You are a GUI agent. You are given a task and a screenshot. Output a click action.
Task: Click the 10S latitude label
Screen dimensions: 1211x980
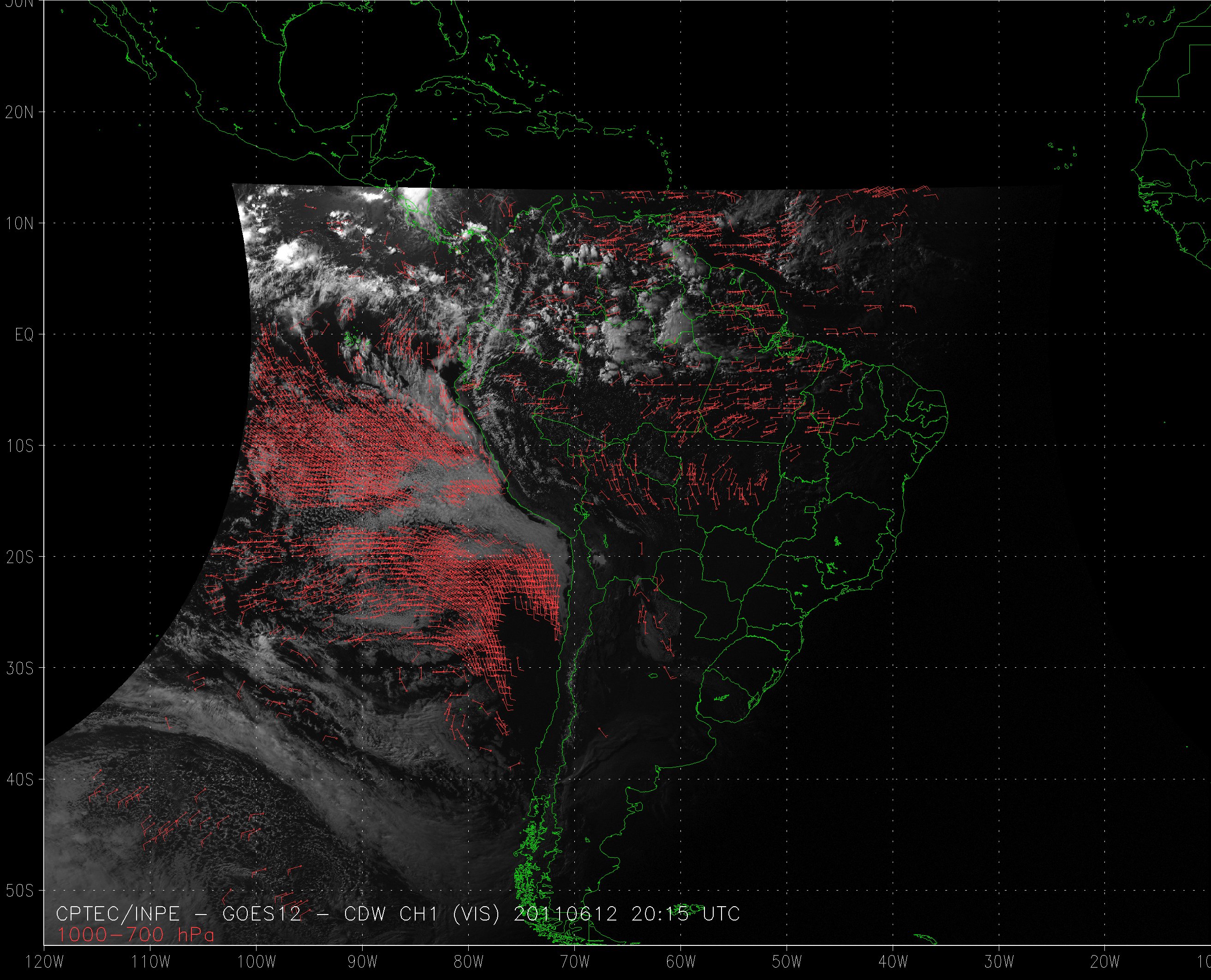(19, 446)
